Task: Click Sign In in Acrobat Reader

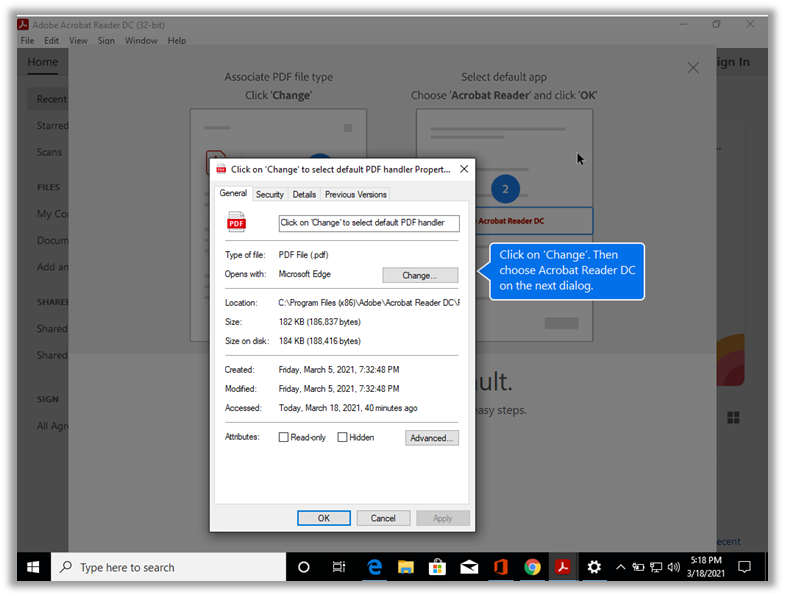Action: (733, 62)
